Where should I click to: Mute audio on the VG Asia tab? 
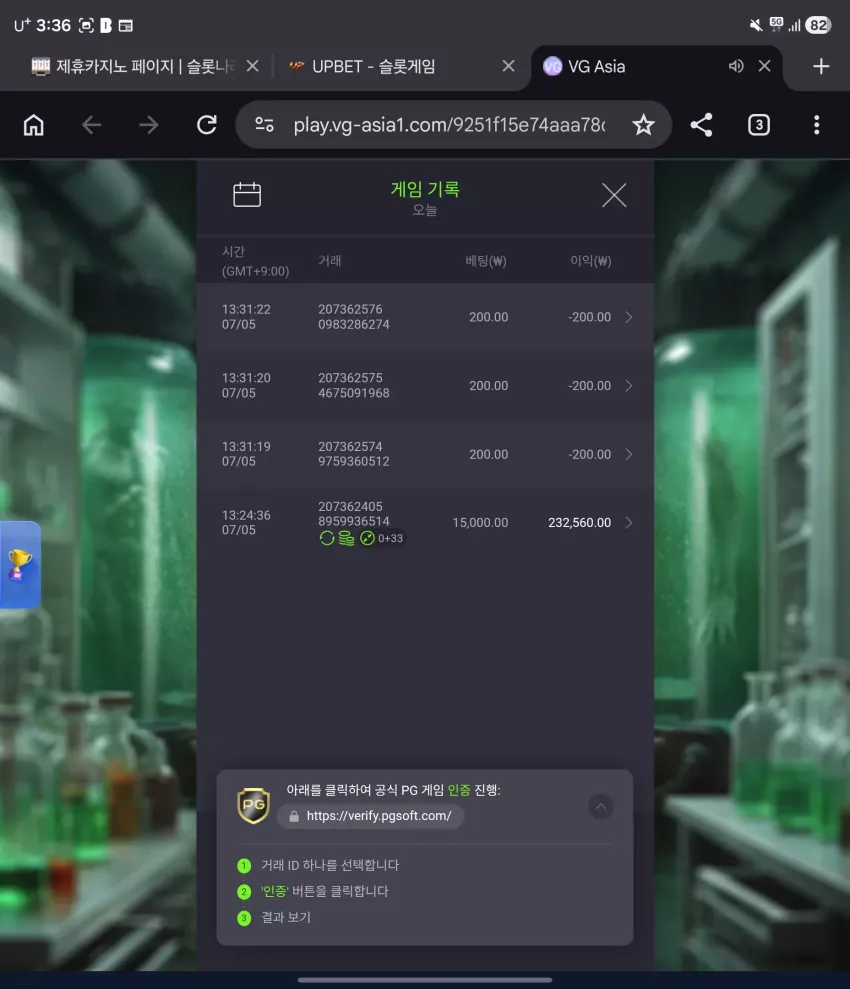(x=736, y=66)
